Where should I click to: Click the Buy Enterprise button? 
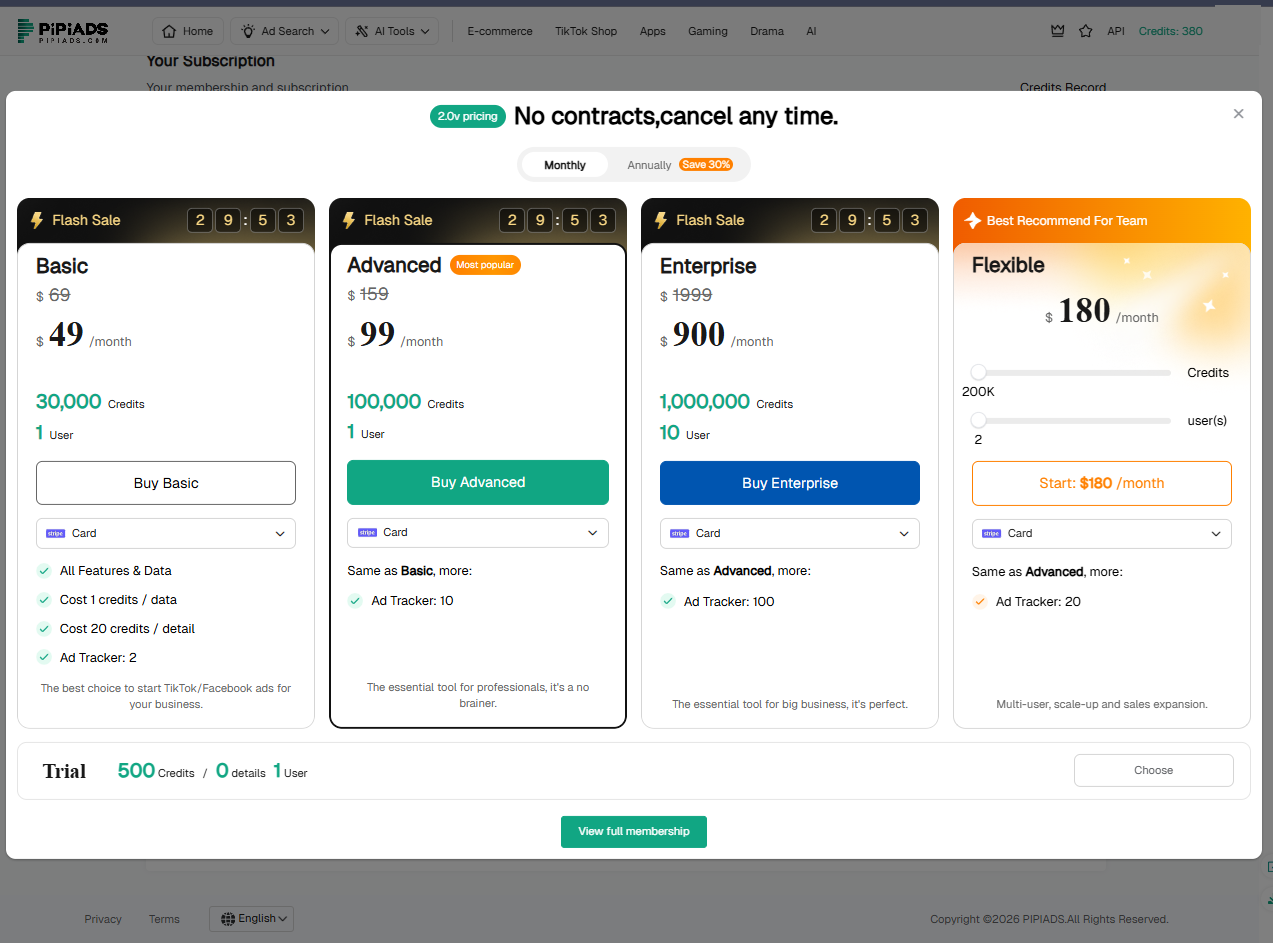tap(790, 483)
